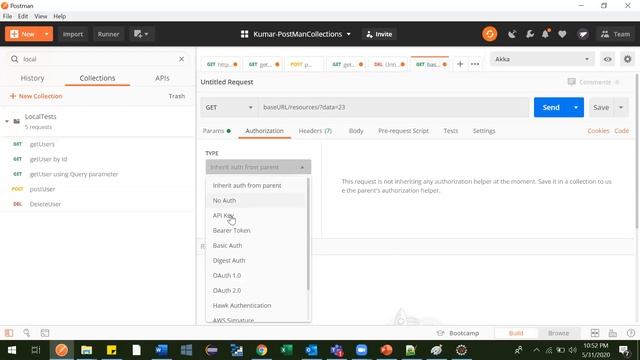Clear the collection search field
The height and width of the screenshot is (360, 640).
(182, 59)
